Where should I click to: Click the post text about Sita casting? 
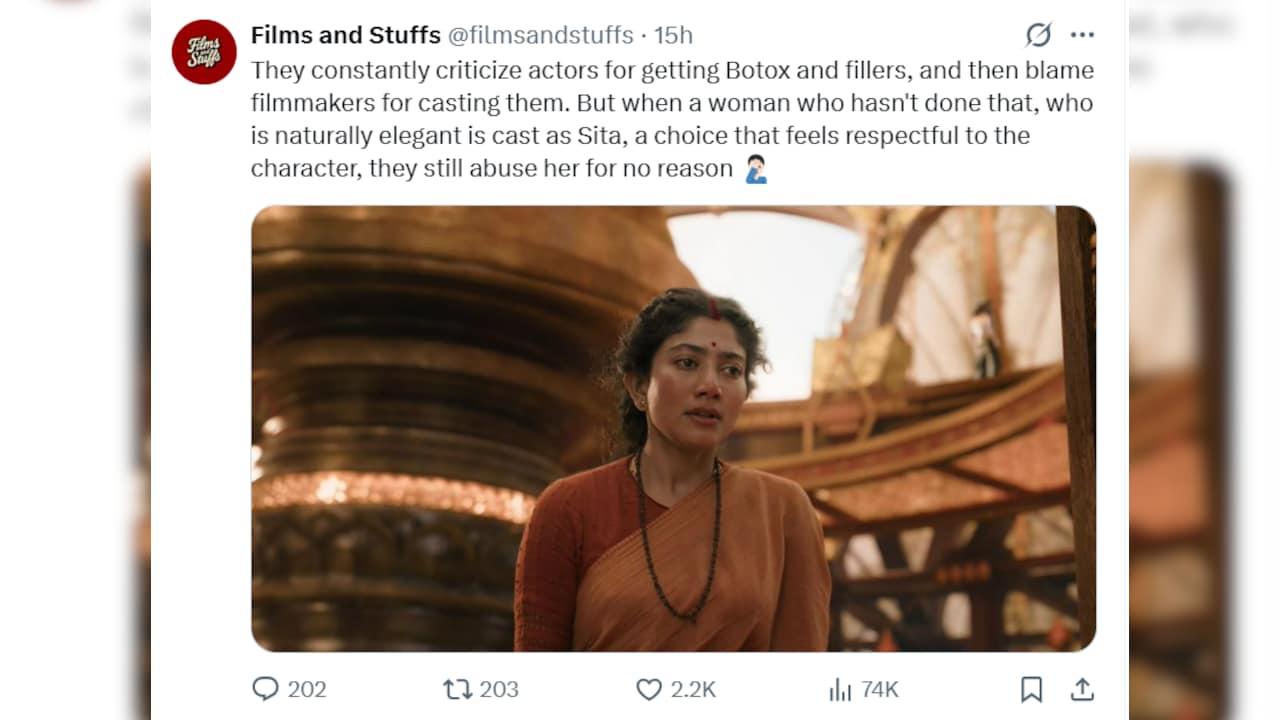(x=672, y=119)
